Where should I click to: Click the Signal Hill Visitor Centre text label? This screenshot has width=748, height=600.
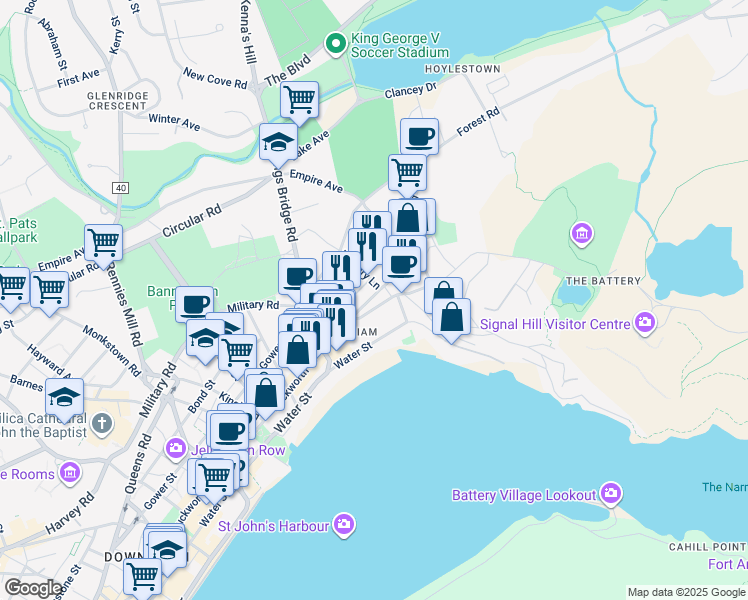point(554,324)
